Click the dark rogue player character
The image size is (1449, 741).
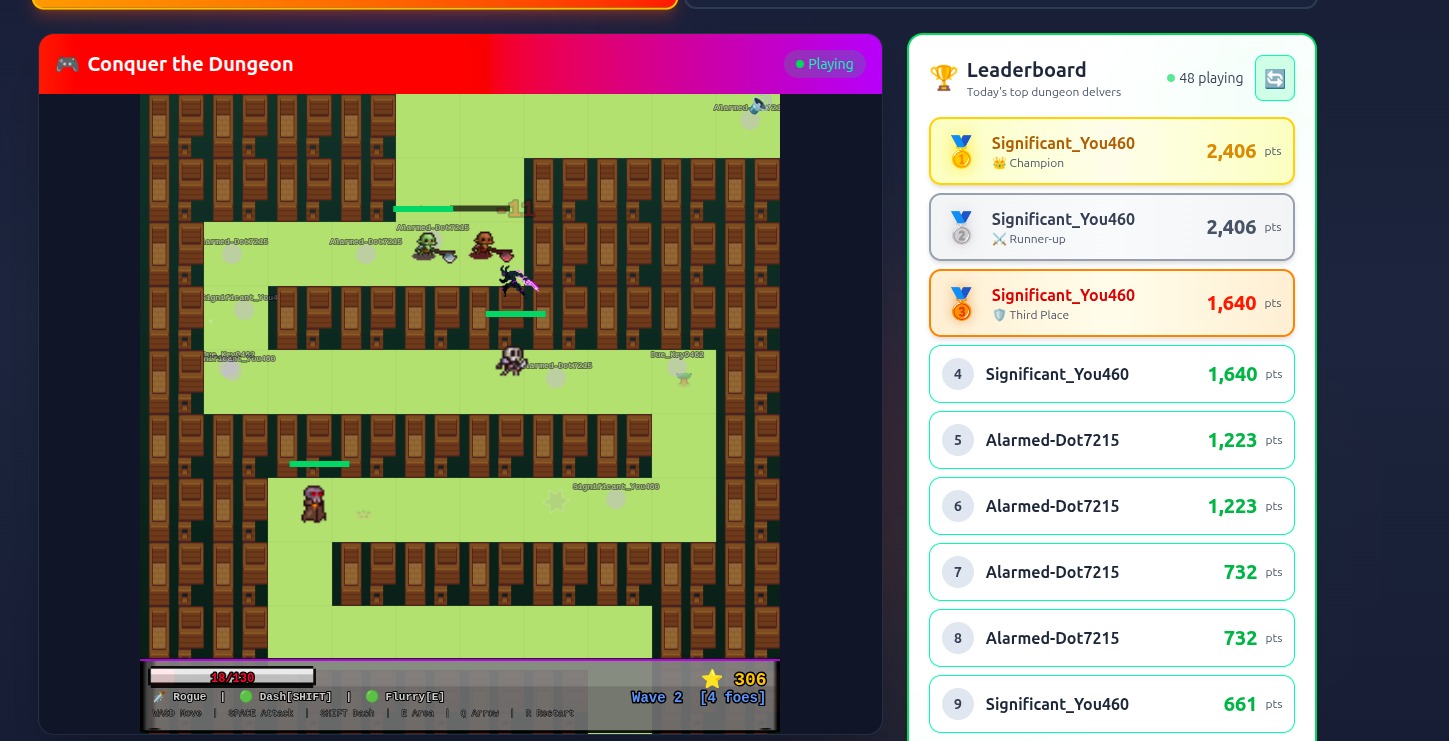[516, 280]
